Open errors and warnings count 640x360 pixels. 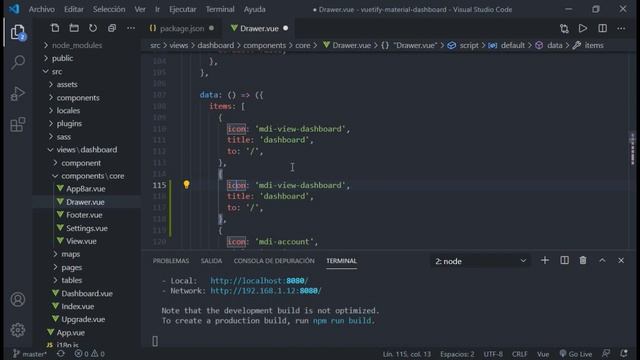point(89,353)
